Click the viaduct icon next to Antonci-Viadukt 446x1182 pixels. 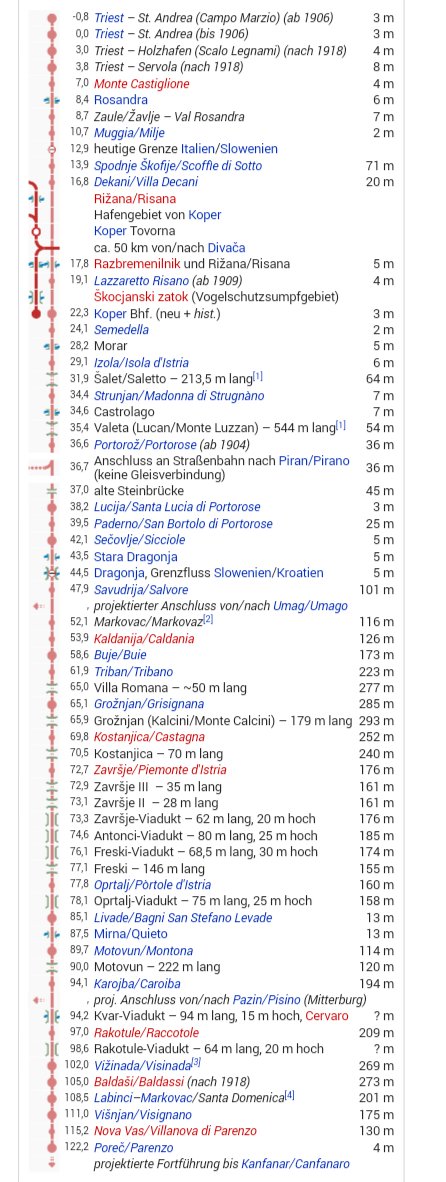[x=51, y=835]
